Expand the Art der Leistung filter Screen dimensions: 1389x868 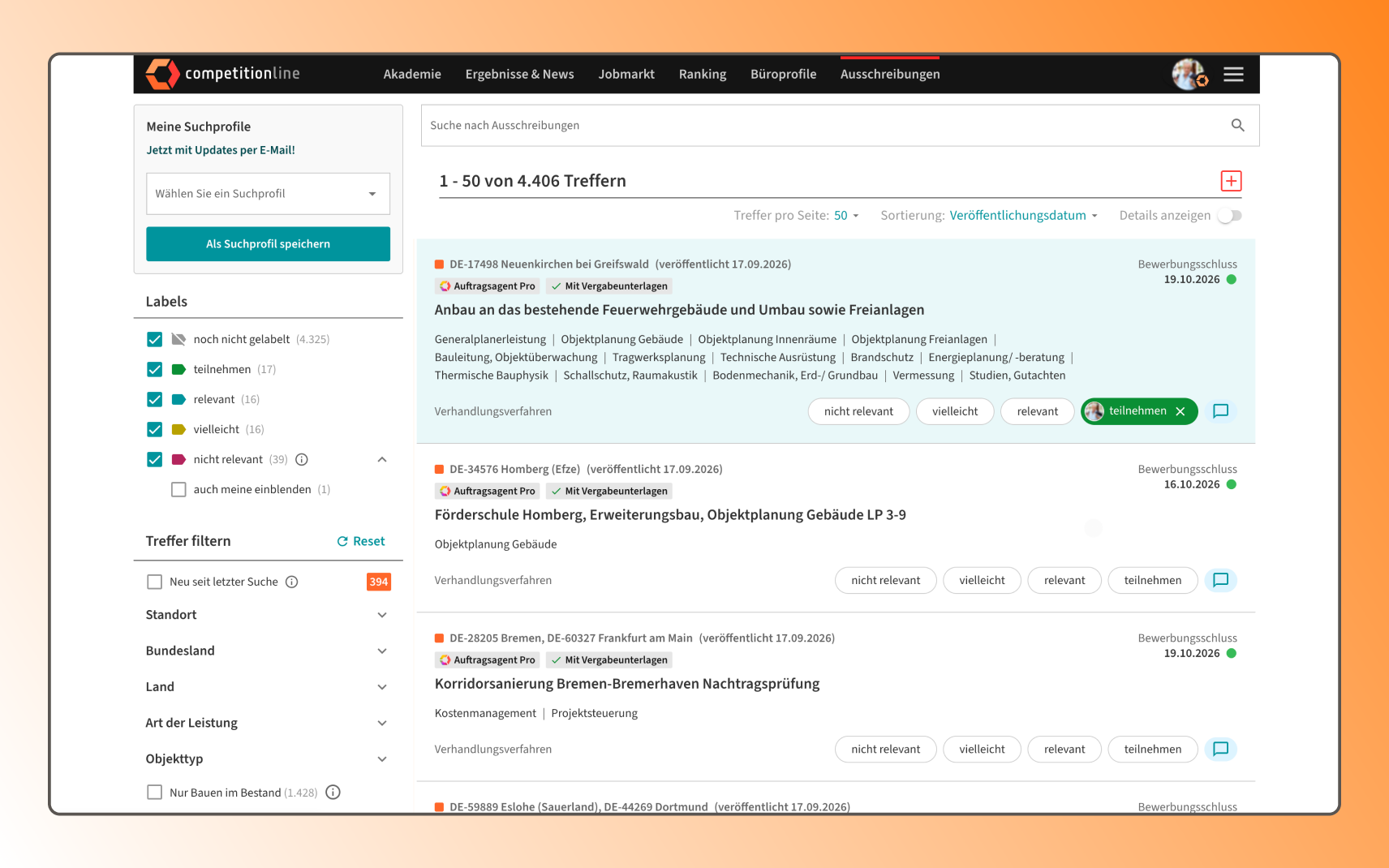(x=268, y=723)
